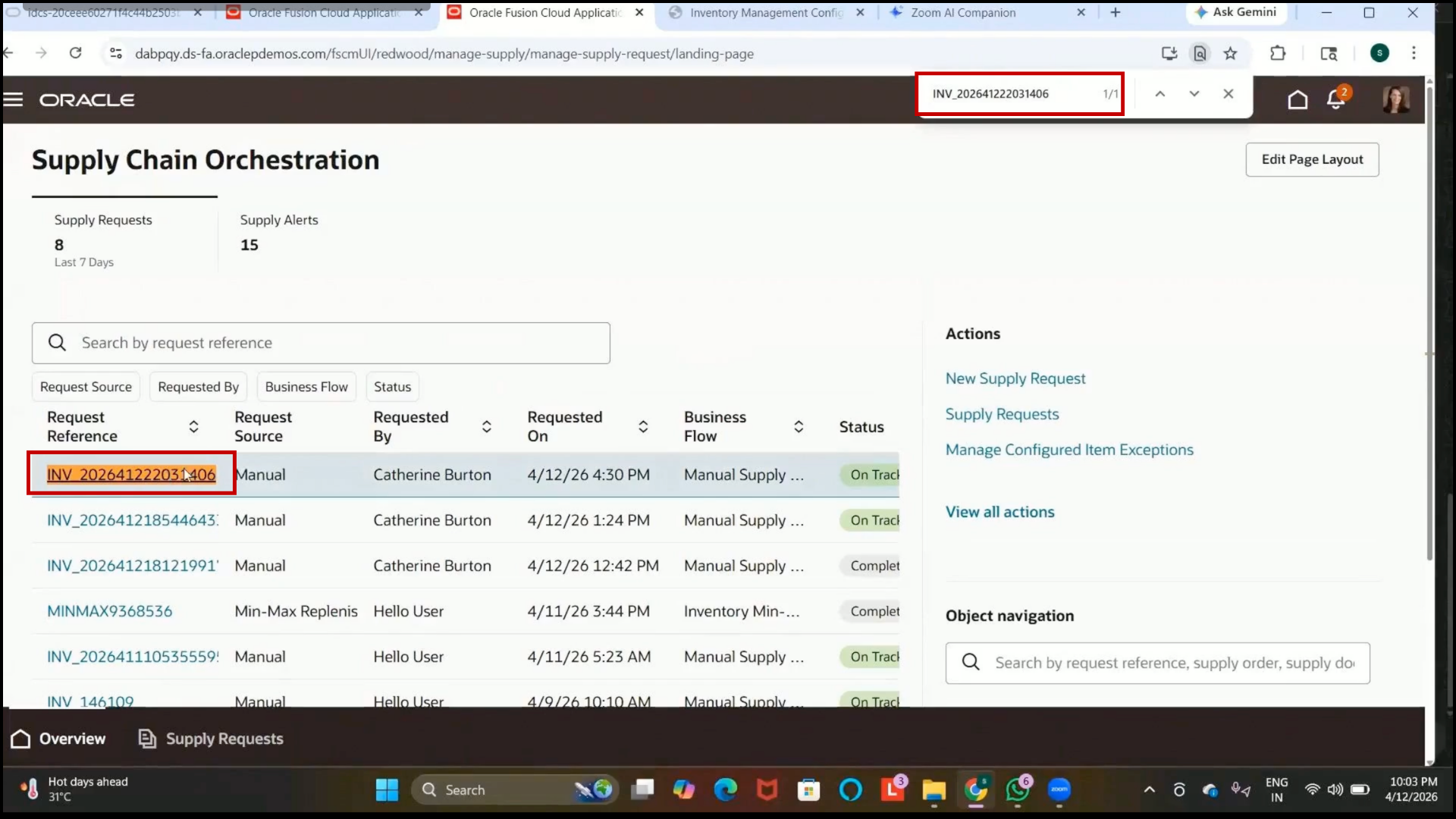Select the Supply Alerts summary tile

[x=279, y=233]
